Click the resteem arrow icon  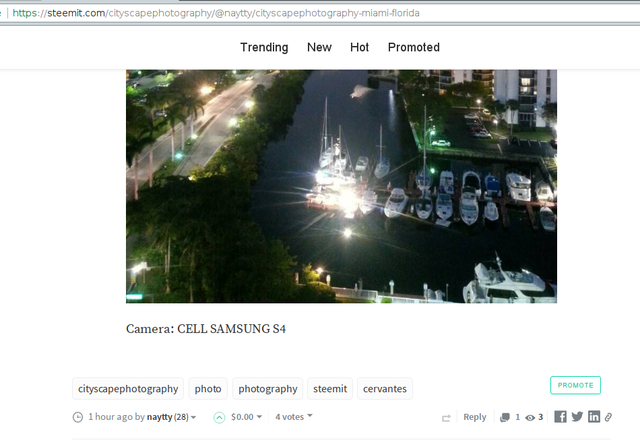point(446,417)
